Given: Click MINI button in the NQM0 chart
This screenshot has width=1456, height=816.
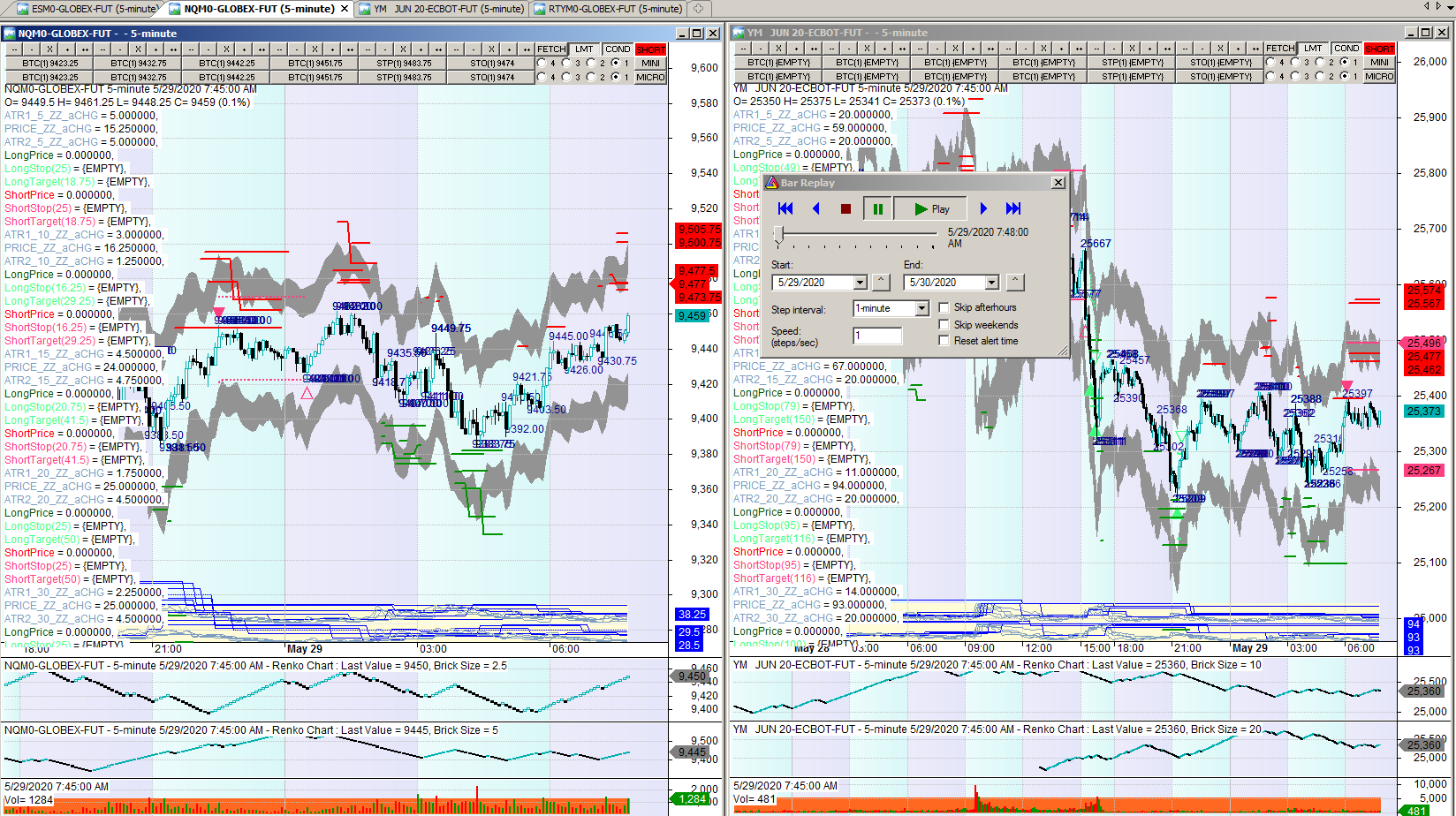Looking at the screenshot, I should 650,63.
